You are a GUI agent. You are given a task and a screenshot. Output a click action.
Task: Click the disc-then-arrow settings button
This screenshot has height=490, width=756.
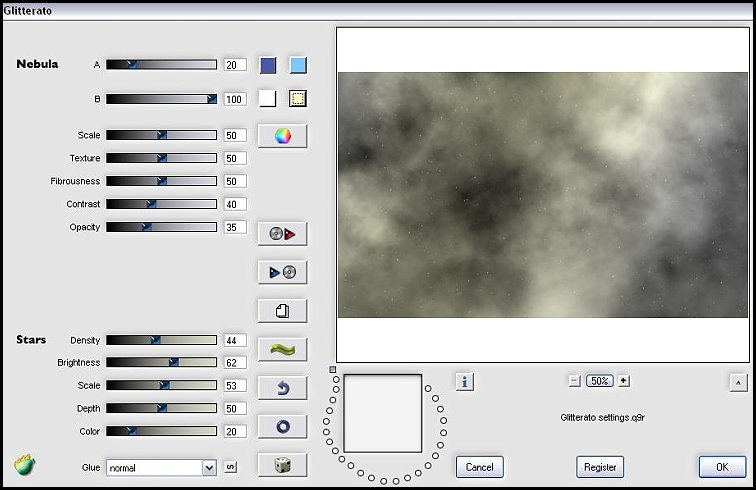(x=282, y=234)
